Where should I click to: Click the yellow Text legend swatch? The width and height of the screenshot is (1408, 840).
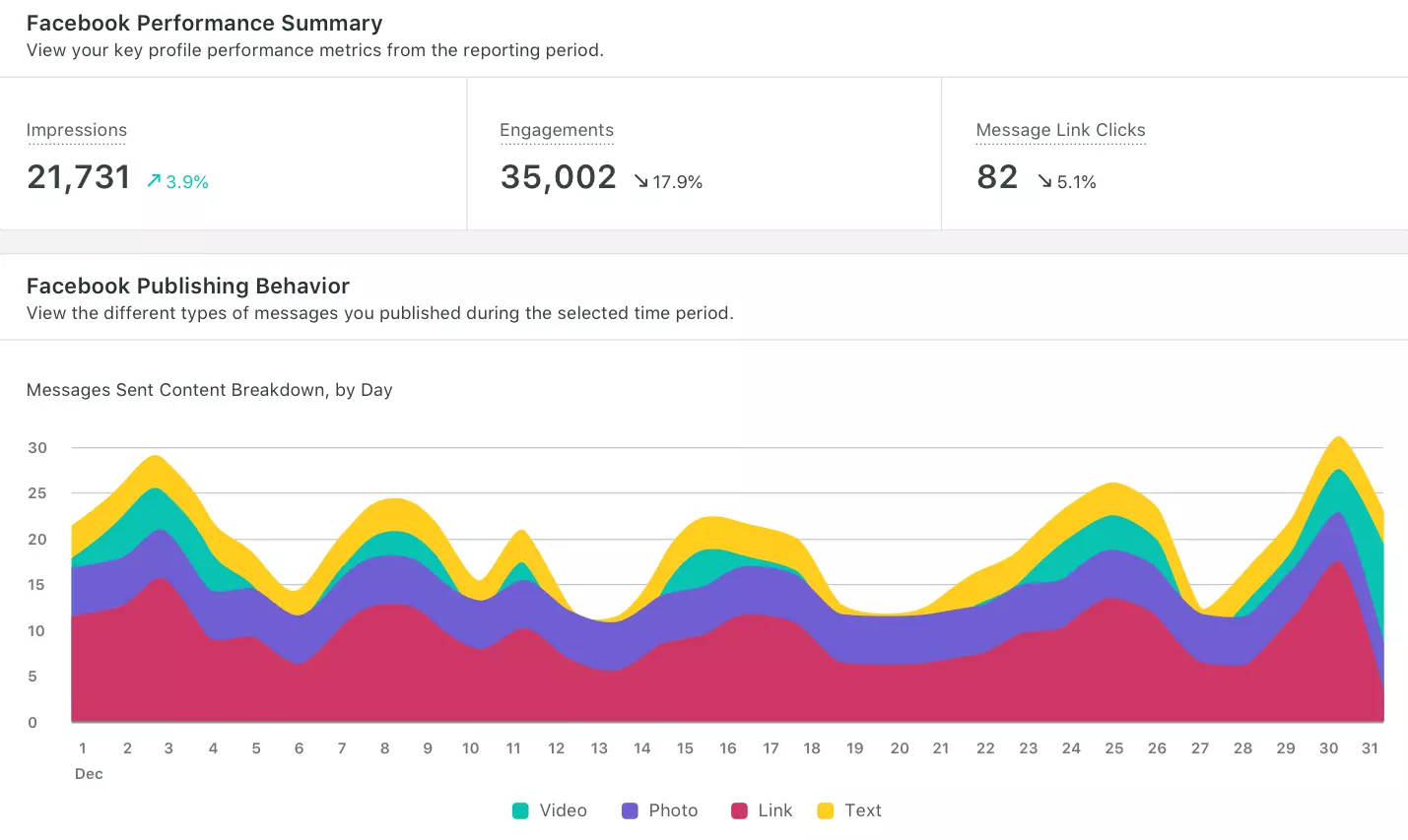[826, 810]
